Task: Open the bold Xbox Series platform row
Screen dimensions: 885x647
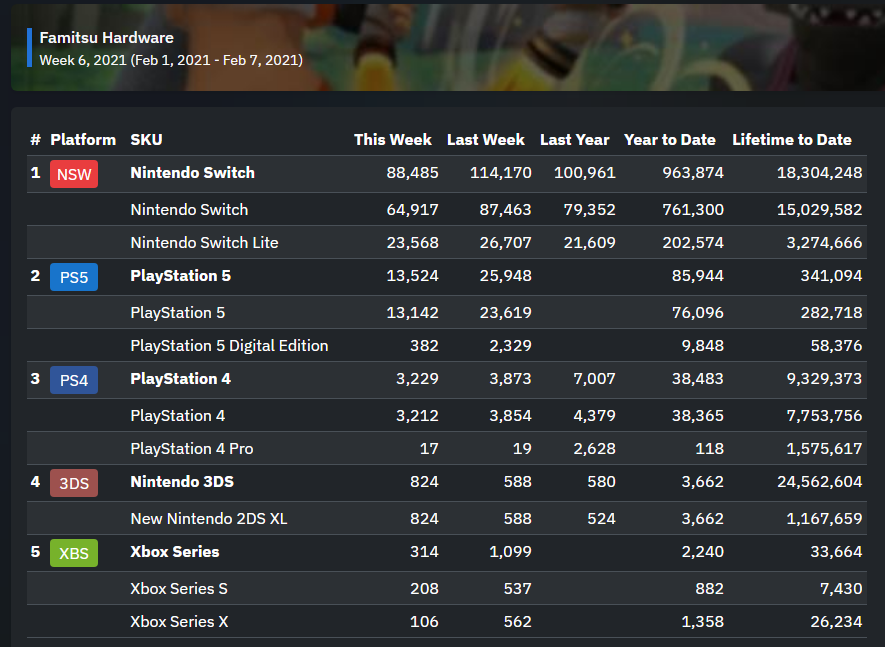Action: (x=446, y=553)
